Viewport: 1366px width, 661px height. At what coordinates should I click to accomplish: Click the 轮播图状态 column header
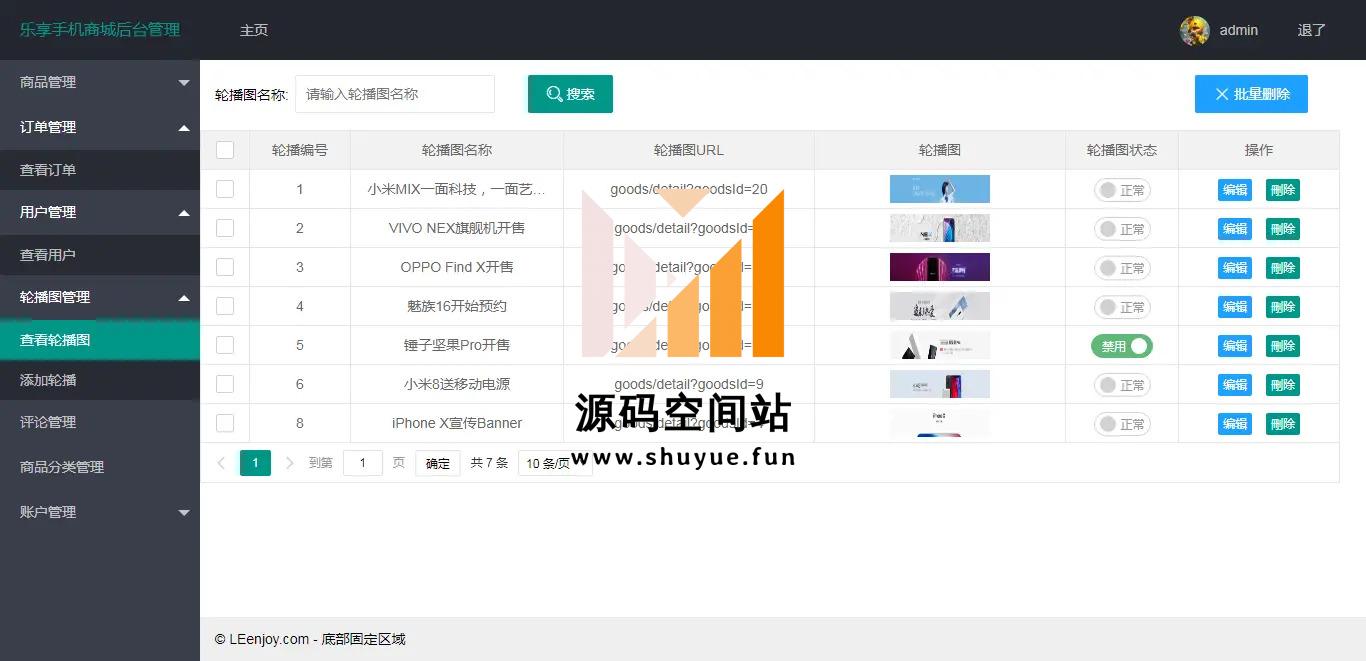tap(1122, 150)
